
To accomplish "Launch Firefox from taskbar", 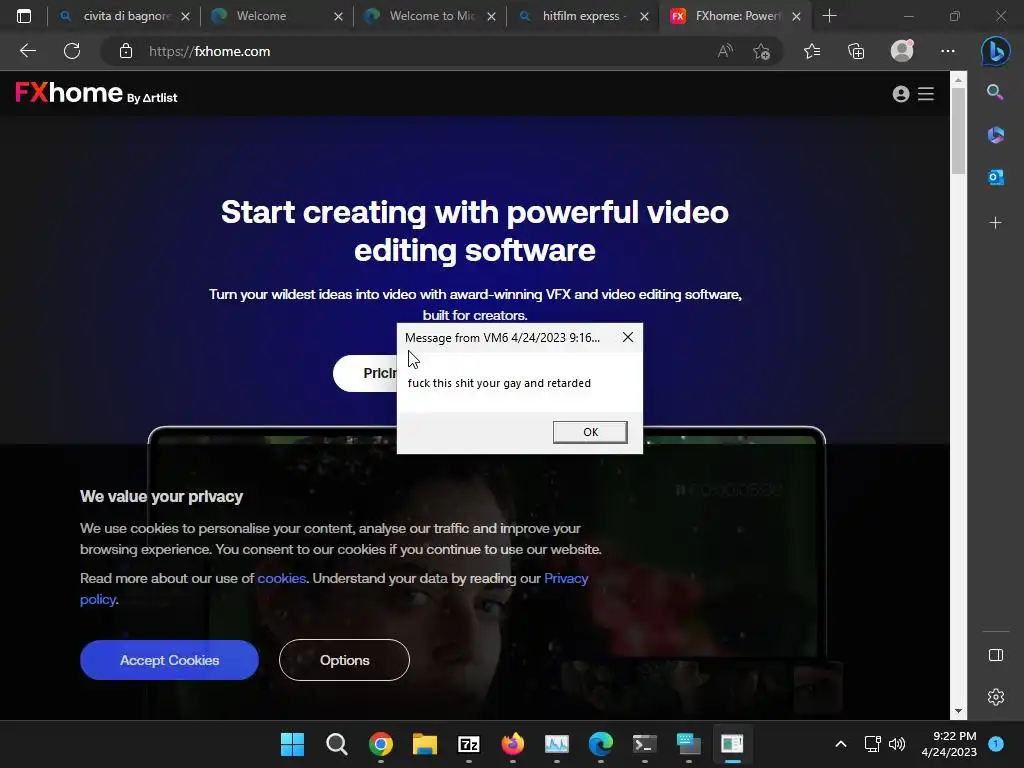I will point(513,744).
